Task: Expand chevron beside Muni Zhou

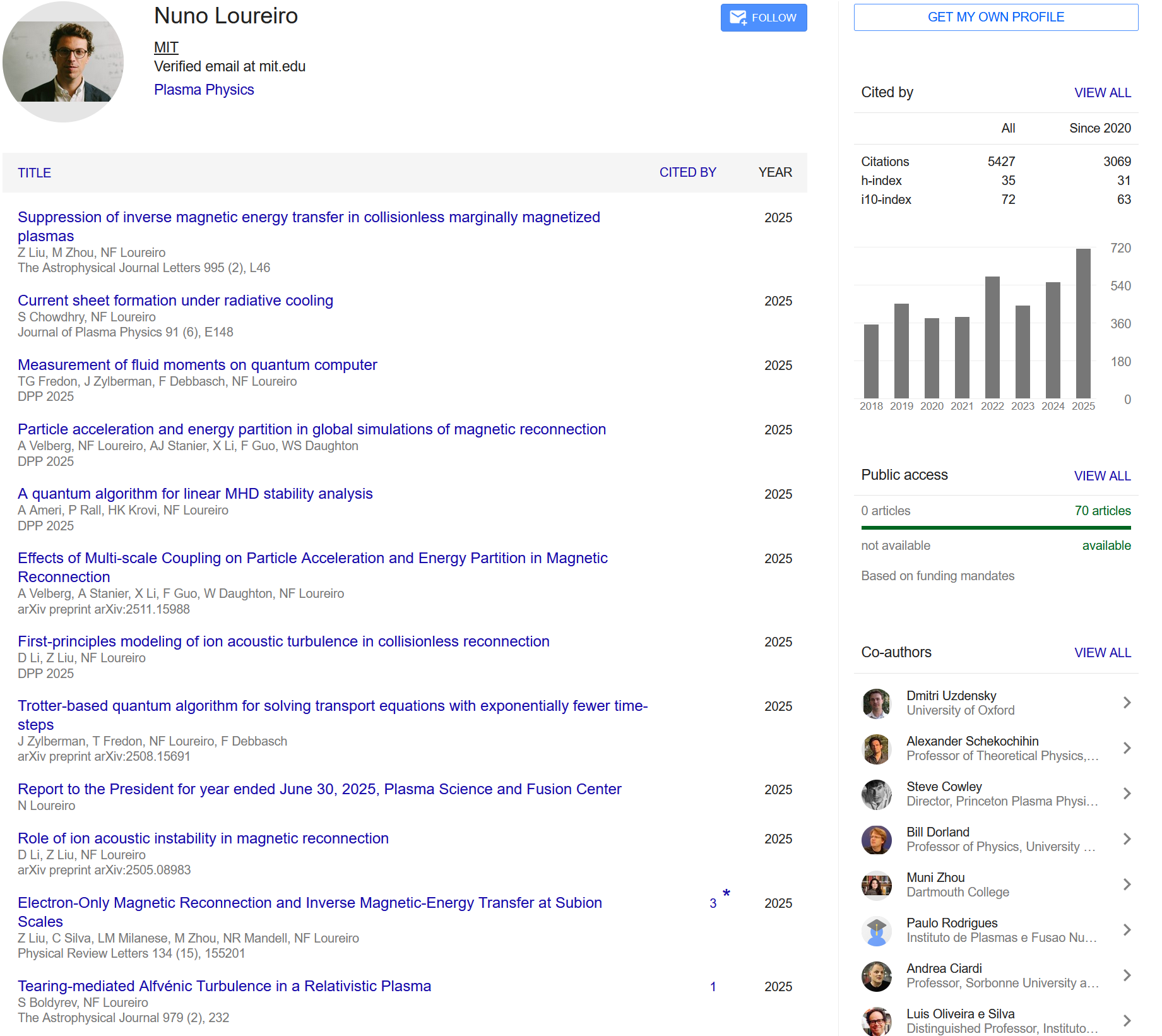Action: point(1127,884)
